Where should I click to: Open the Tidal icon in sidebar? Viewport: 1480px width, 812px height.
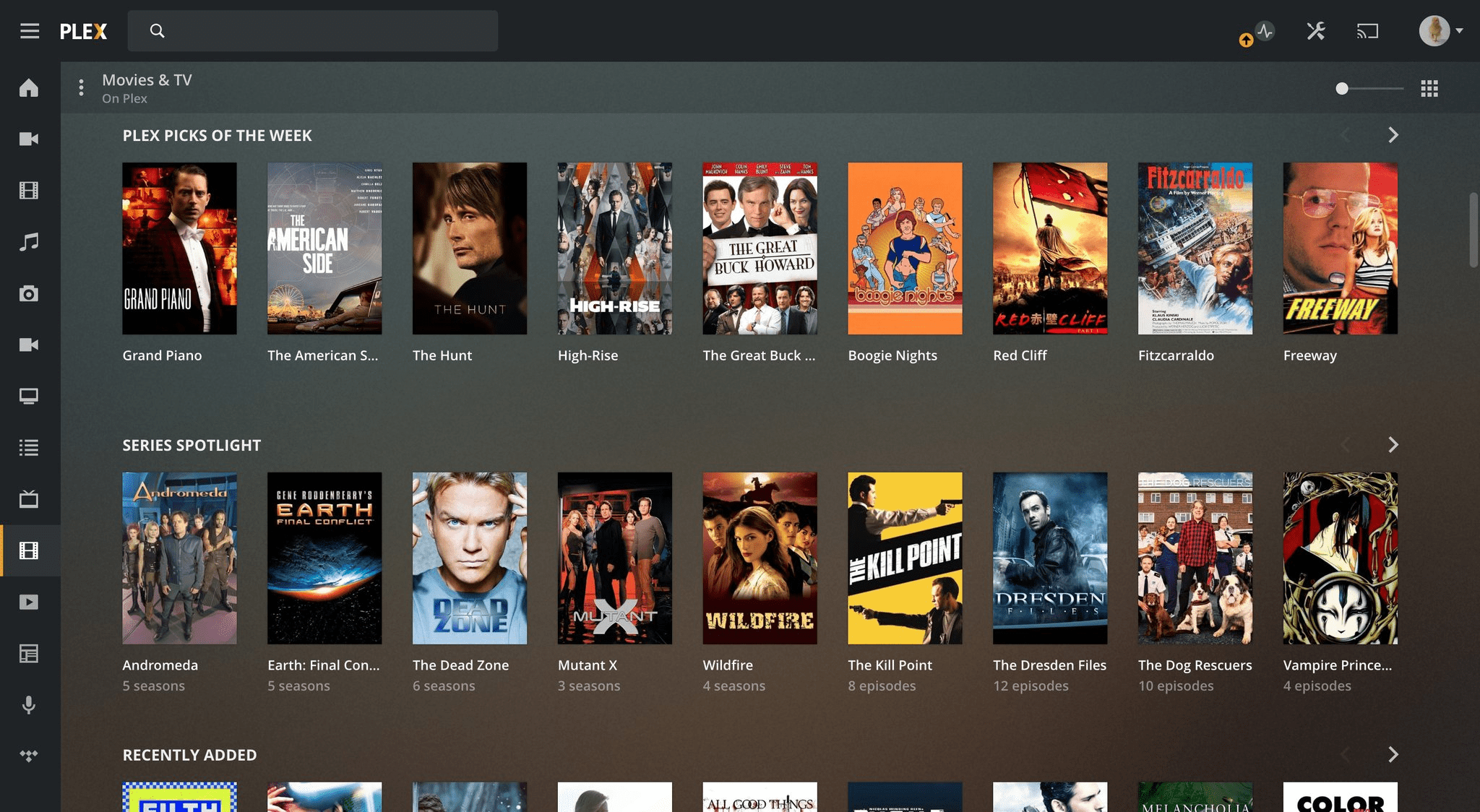coord(29,756)
